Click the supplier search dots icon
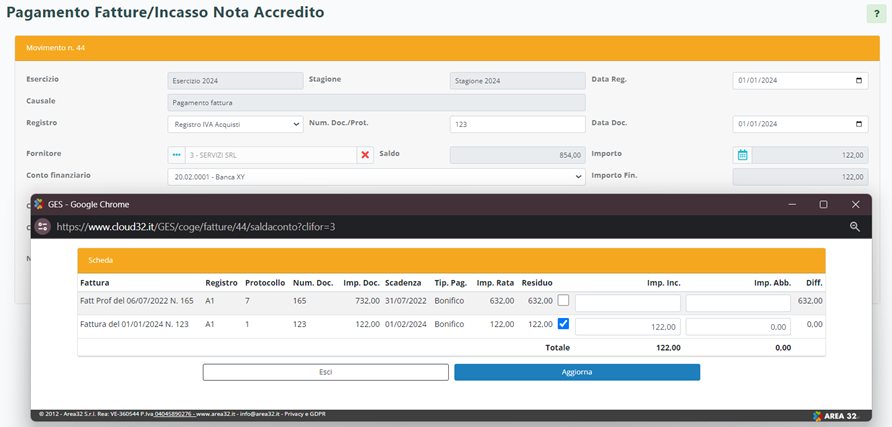This screenshot has width=892, height=427. pos(177,155)
